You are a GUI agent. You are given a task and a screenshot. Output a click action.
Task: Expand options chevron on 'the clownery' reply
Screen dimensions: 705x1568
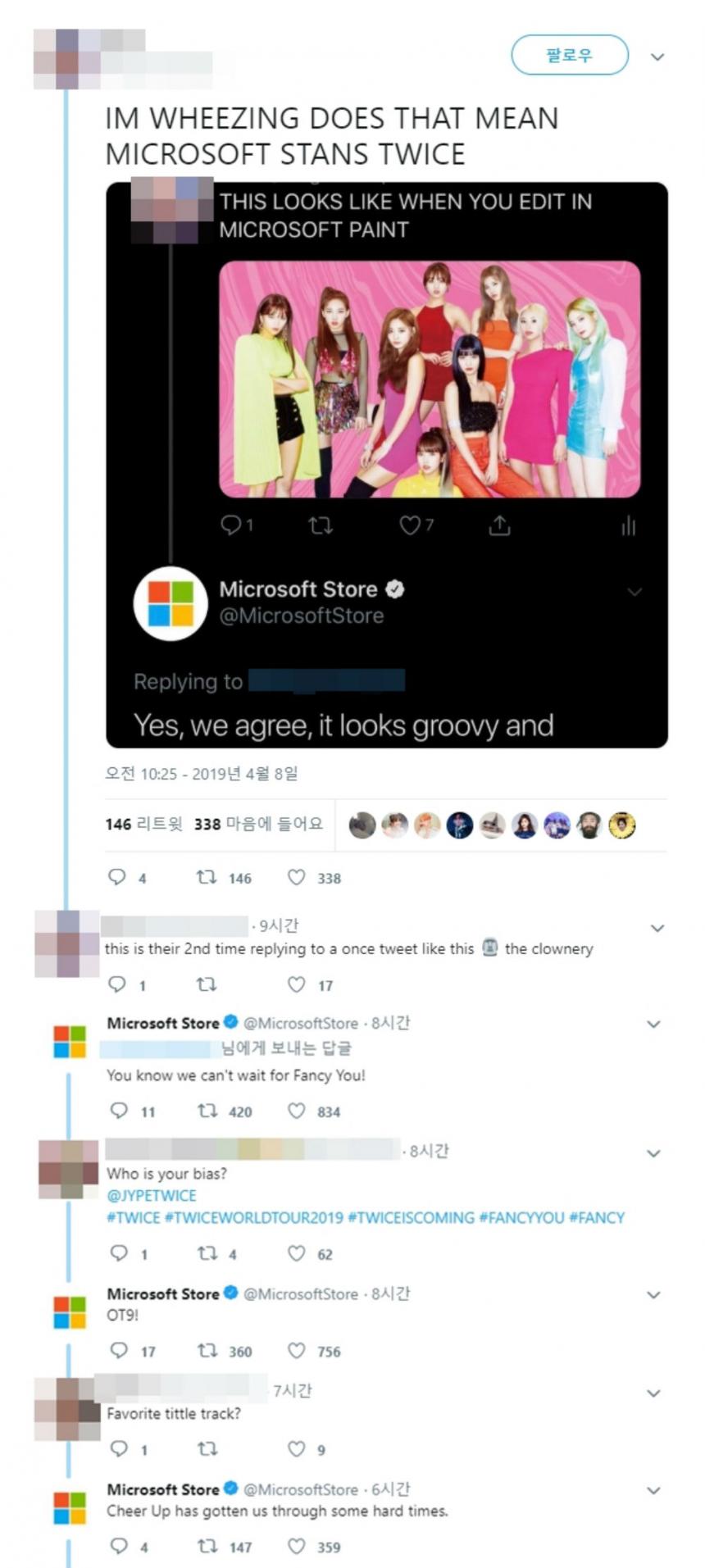[657, 928]
